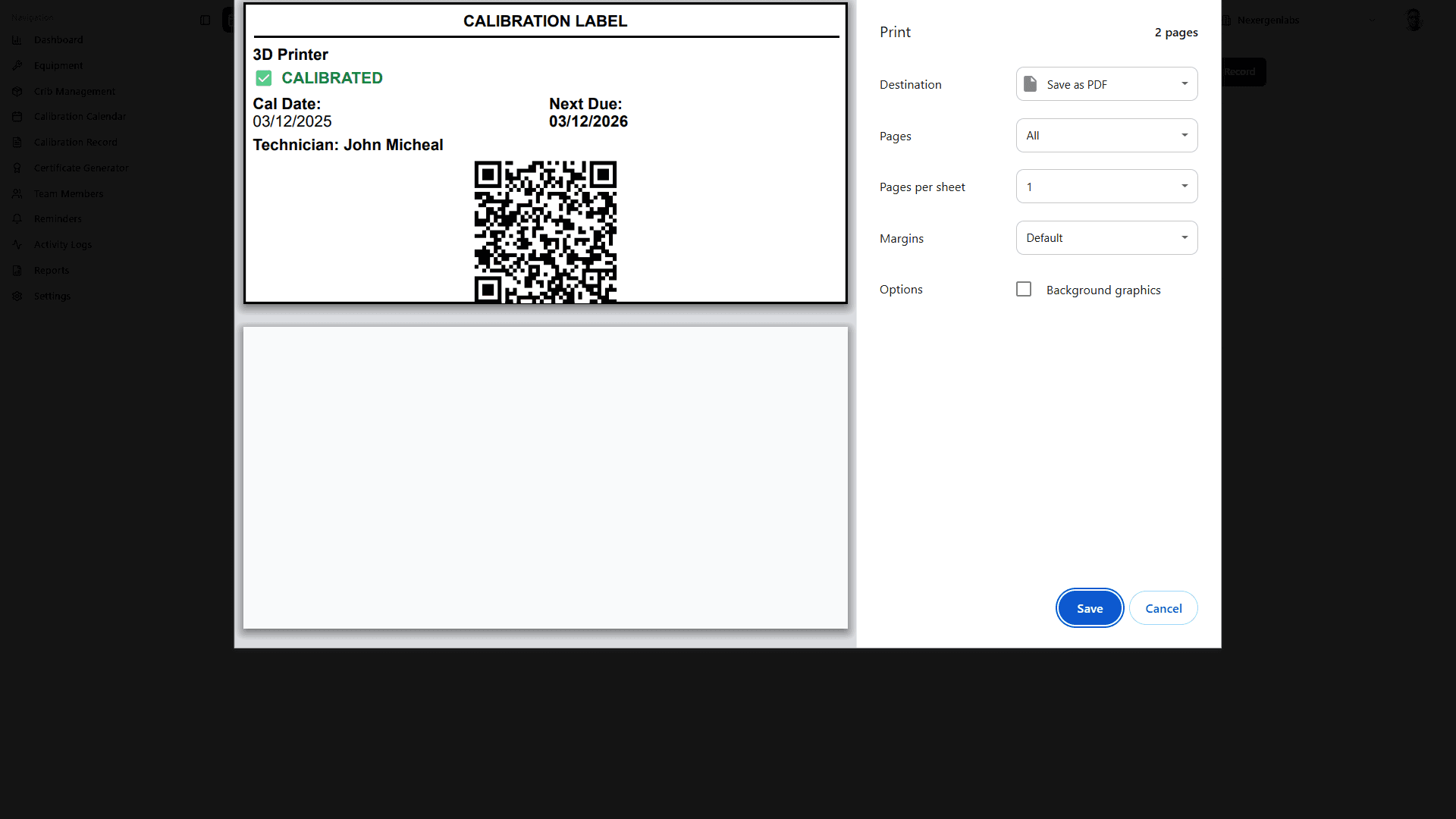Click the Equipment wrench icon
Image resolution: width=1456 pixels, height=819 pixels.
(17, 66)
